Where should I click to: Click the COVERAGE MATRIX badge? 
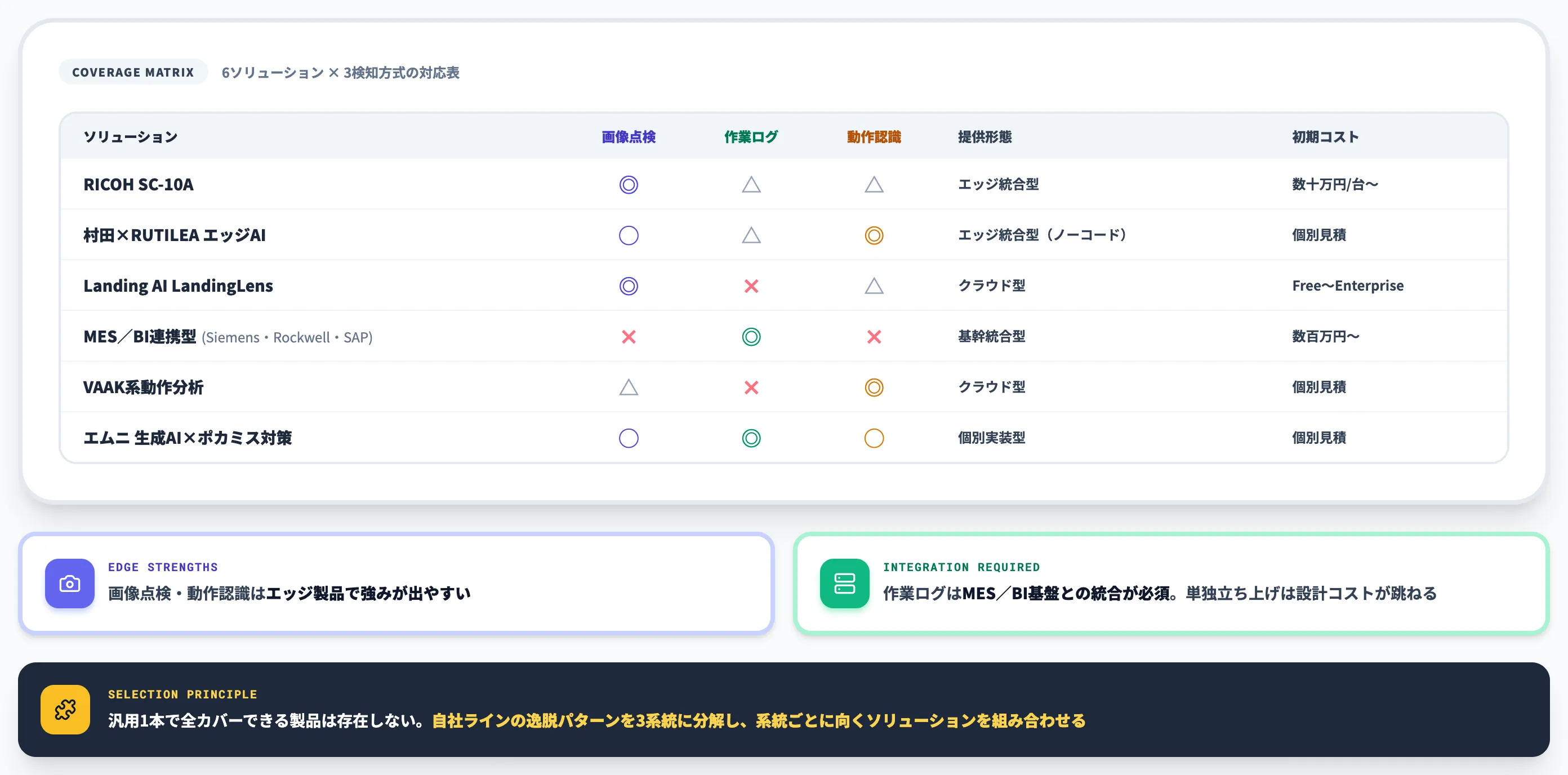(133, 72)
